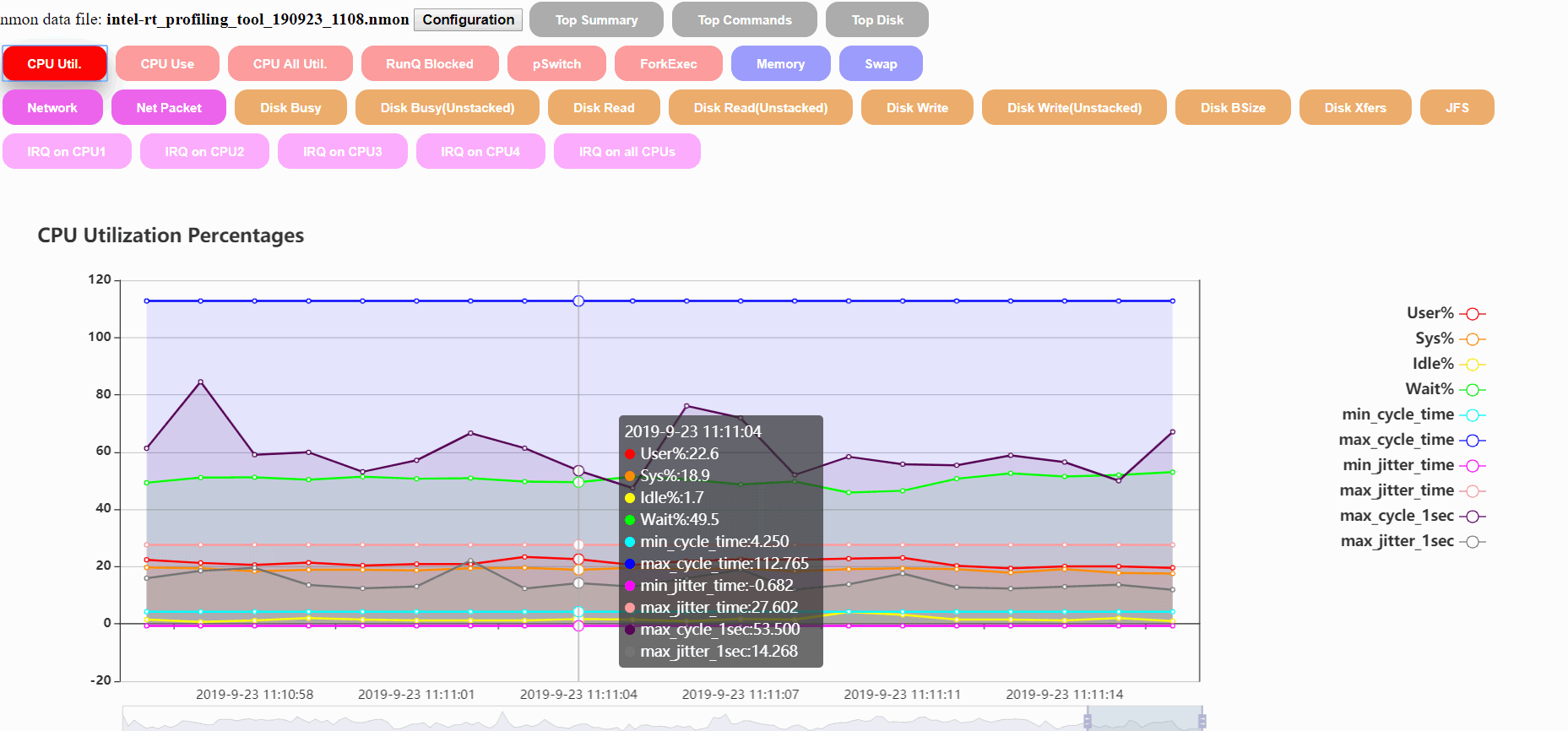Click the 2019-9-23 11:11:14 axis label
This screenshot has width=1568, height=731.
[x=1064, y=694]
